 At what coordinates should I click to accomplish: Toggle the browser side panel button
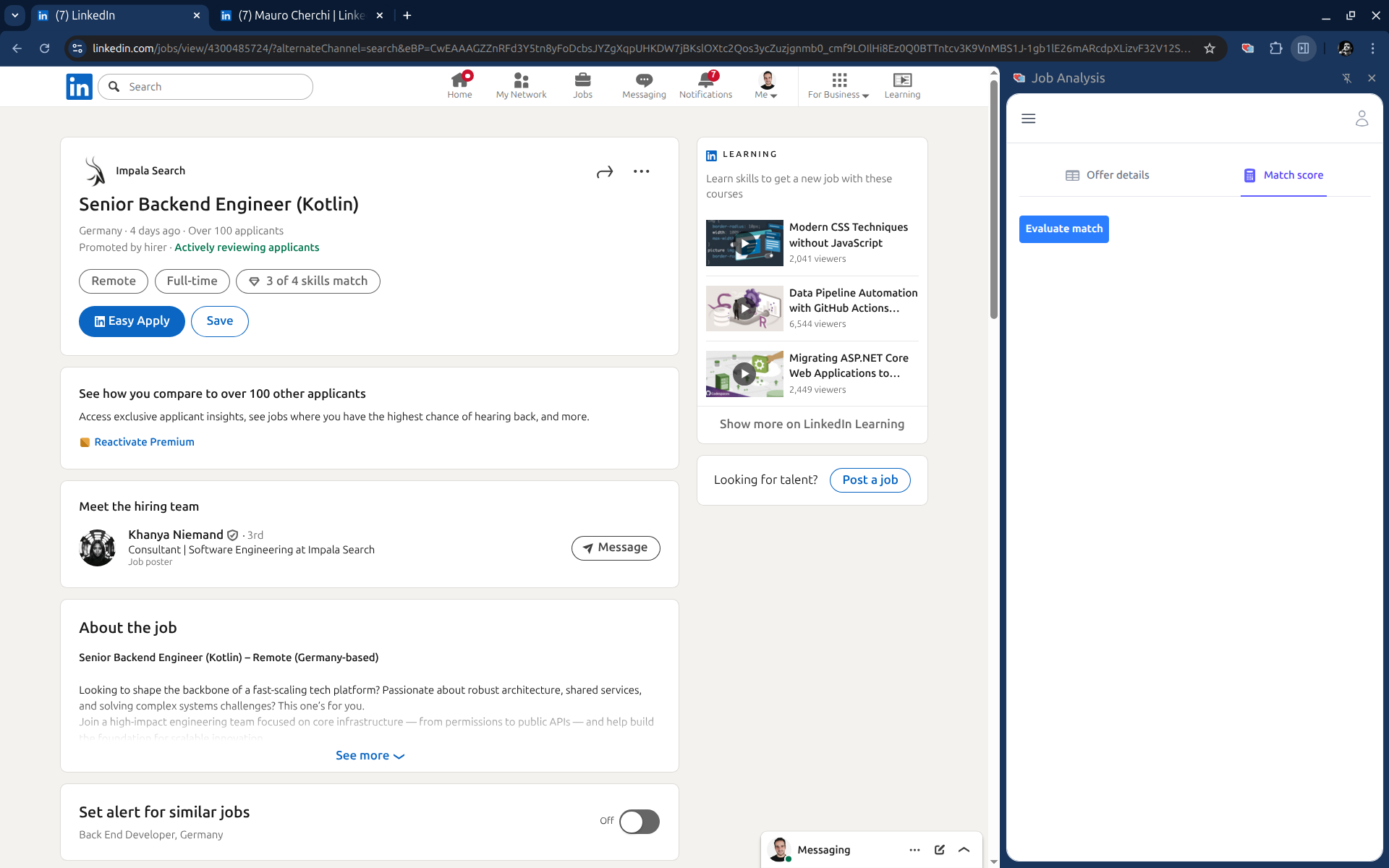pyautogui.click(x=1303, y=48)
